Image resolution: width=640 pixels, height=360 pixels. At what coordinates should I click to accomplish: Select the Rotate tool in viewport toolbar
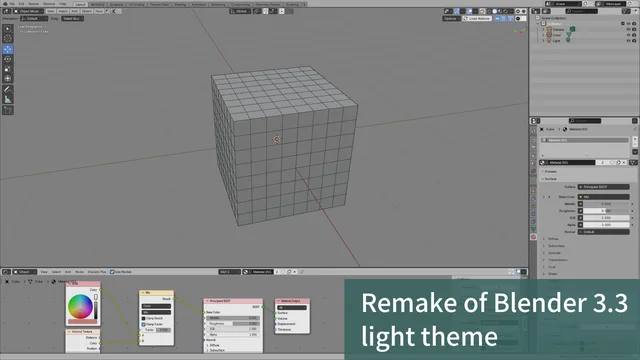coord(8,59)
